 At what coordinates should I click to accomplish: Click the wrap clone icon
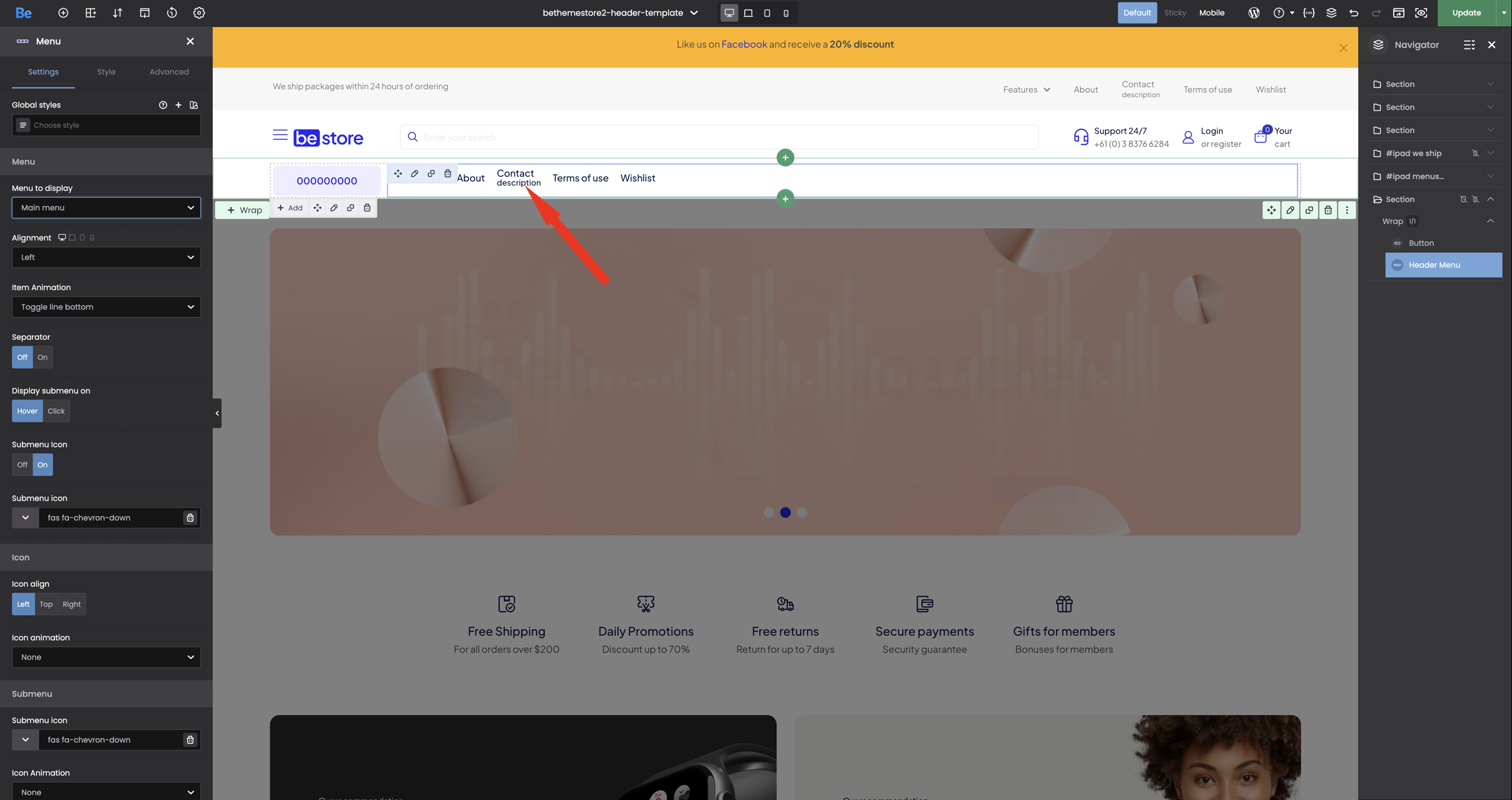click(350, 208)
